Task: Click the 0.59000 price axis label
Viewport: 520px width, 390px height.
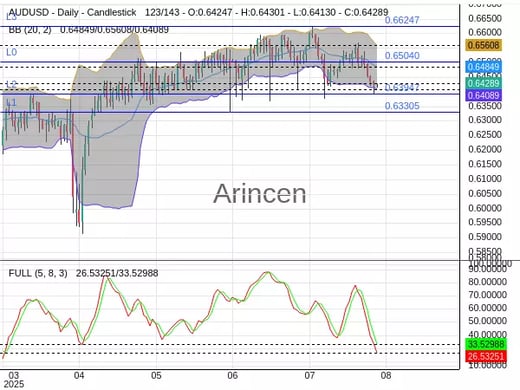Action: pos(485,237)
